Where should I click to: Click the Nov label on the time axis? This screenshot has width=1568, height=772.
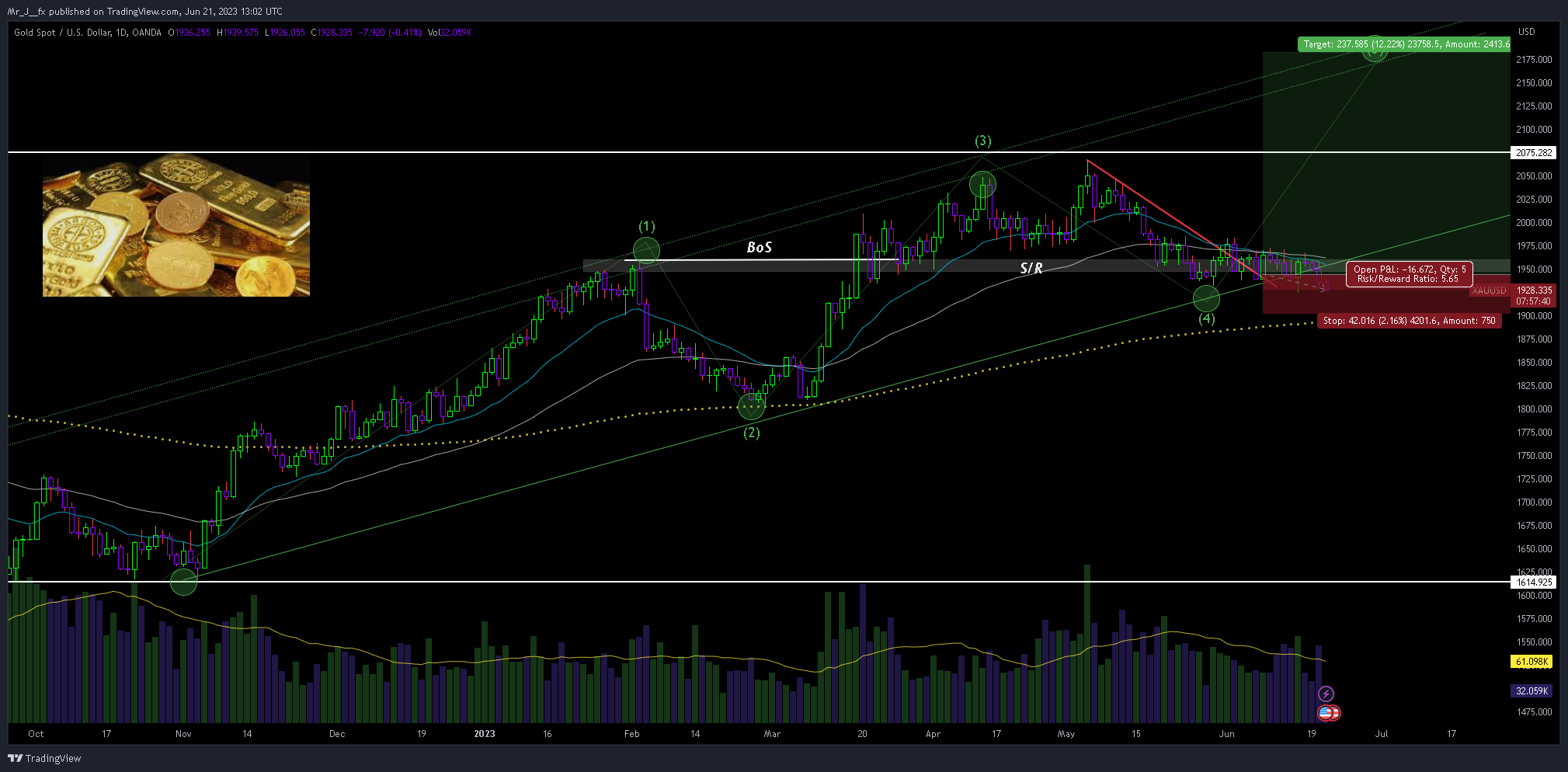(x=183, y=734)
